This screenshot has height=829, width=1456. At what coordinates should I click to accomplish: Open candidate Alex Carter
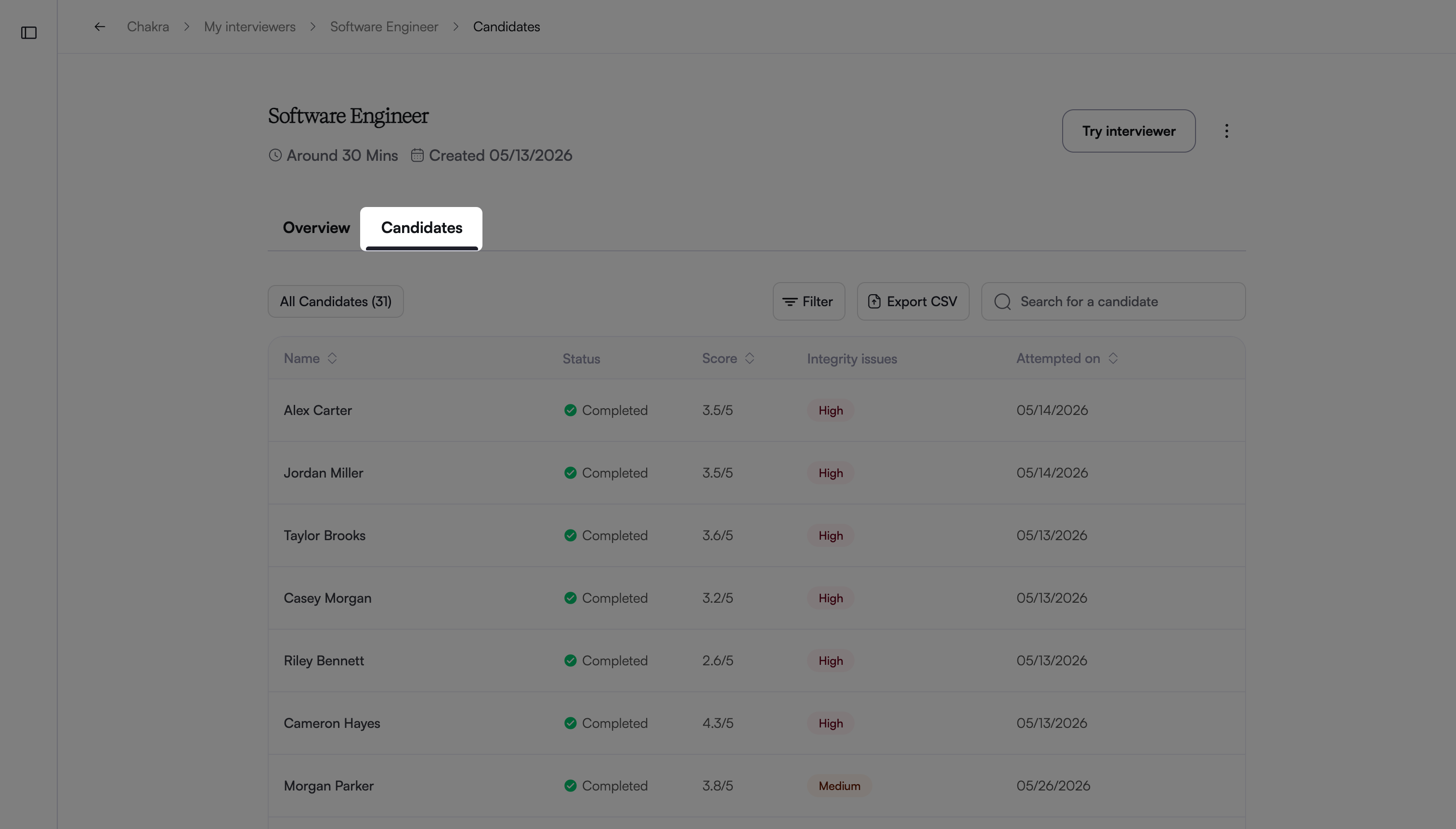[318, 411]
